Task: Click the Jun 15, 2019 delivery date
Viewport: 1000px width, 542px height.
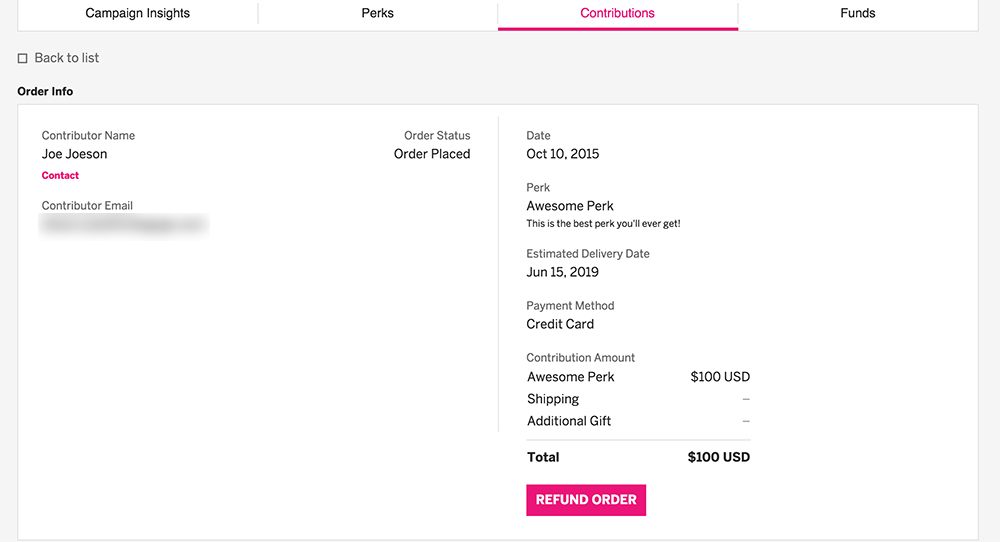Action: (x=562, y=272)
